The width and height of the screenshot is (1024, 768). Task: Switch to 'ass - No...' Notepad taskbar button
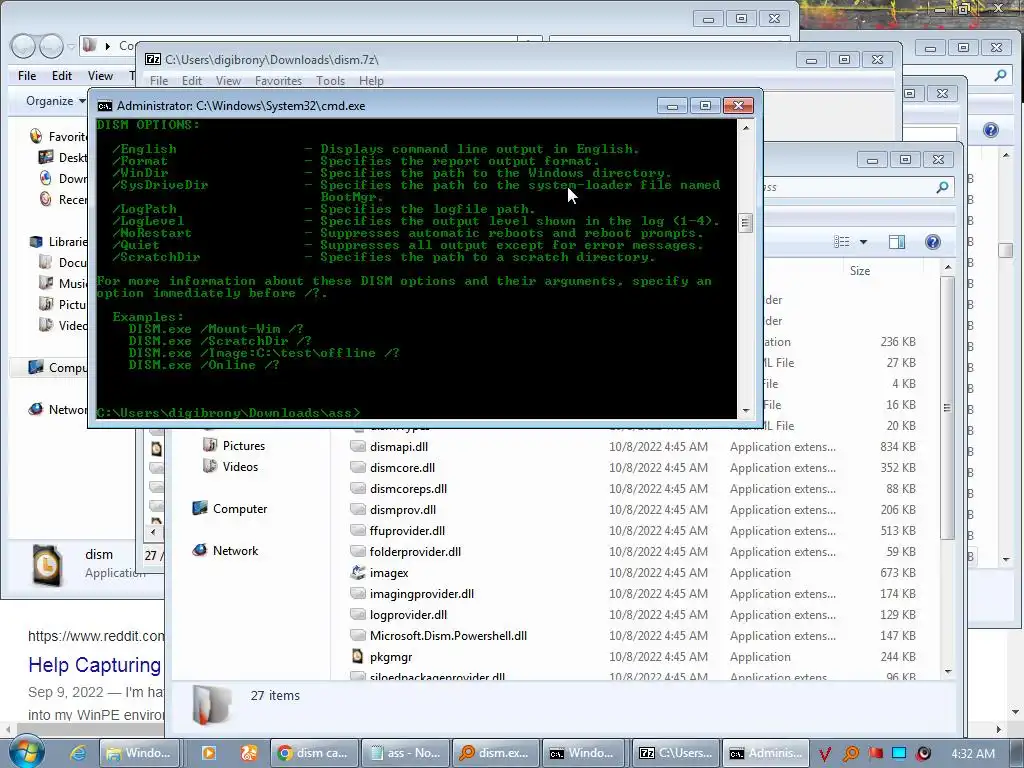coord(405,753)
